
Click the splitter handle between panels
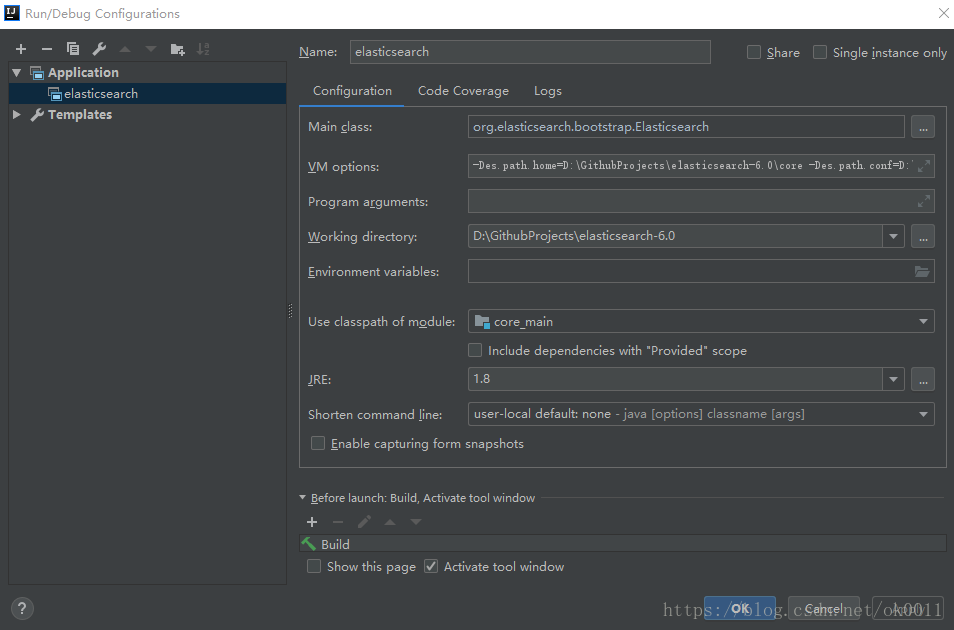(290, 311)
